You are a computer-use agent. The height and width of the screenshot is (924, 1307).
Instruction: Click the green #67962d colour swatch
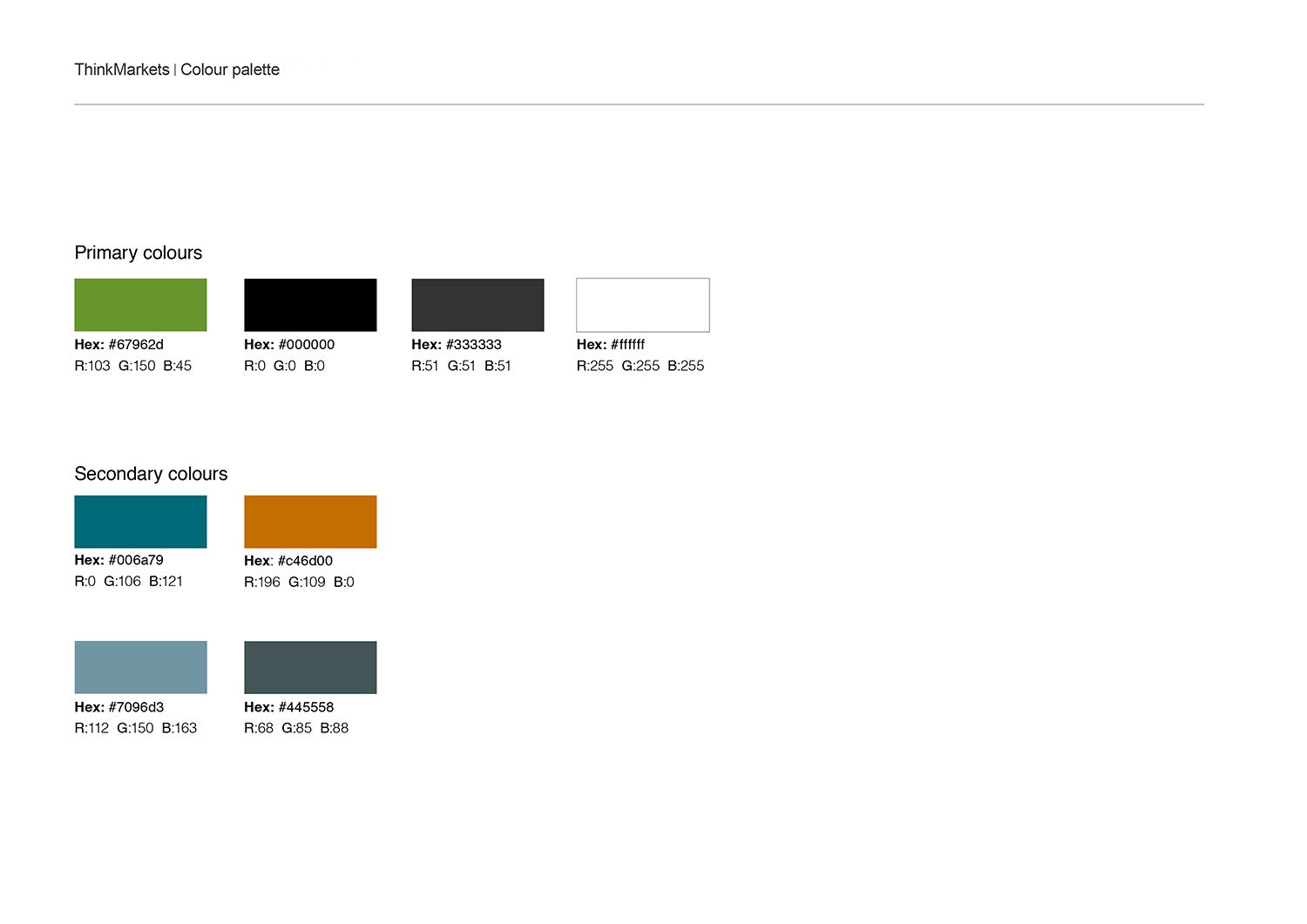click(x=140, y=305)
